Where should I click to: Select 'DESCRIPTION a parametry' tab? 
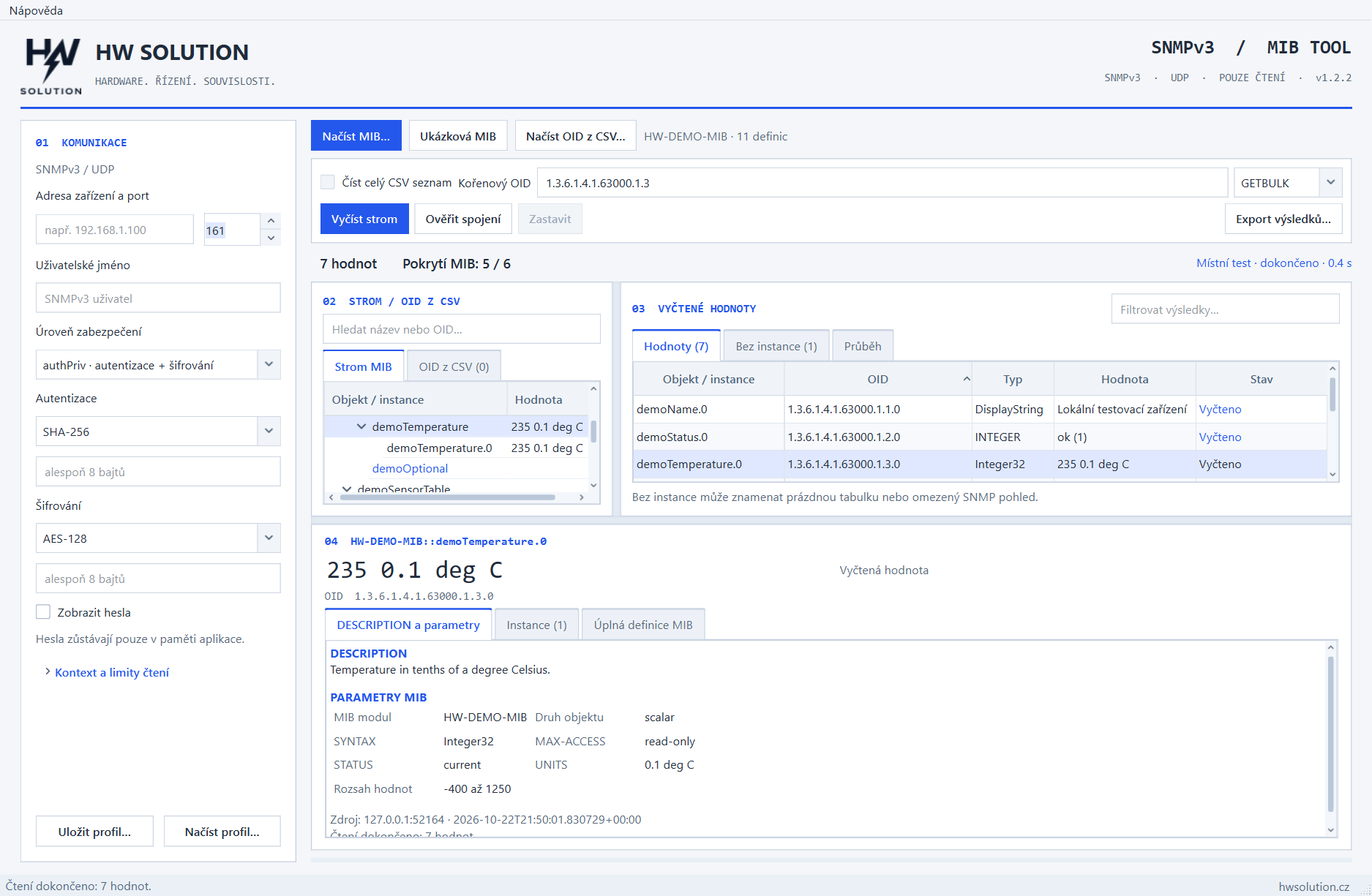(408, 625)
